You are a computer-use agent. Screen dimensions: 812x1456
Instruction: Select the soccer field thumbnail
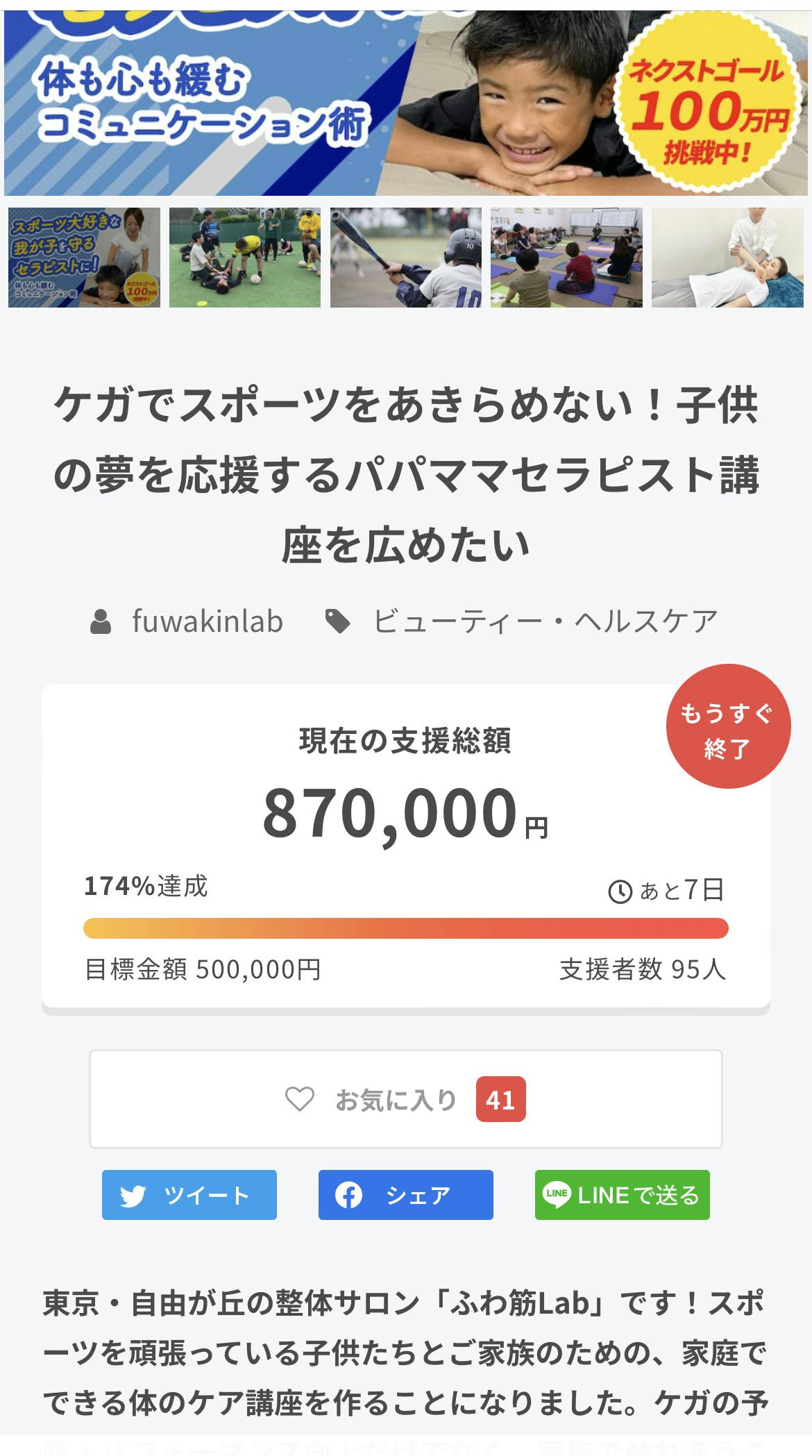point(245,258)
